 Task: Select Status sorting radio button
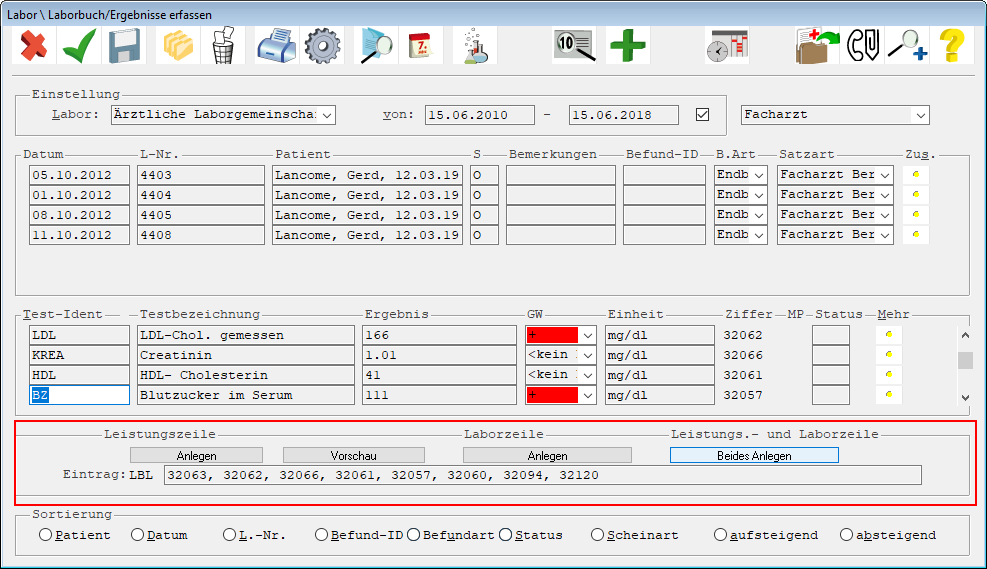505,534
